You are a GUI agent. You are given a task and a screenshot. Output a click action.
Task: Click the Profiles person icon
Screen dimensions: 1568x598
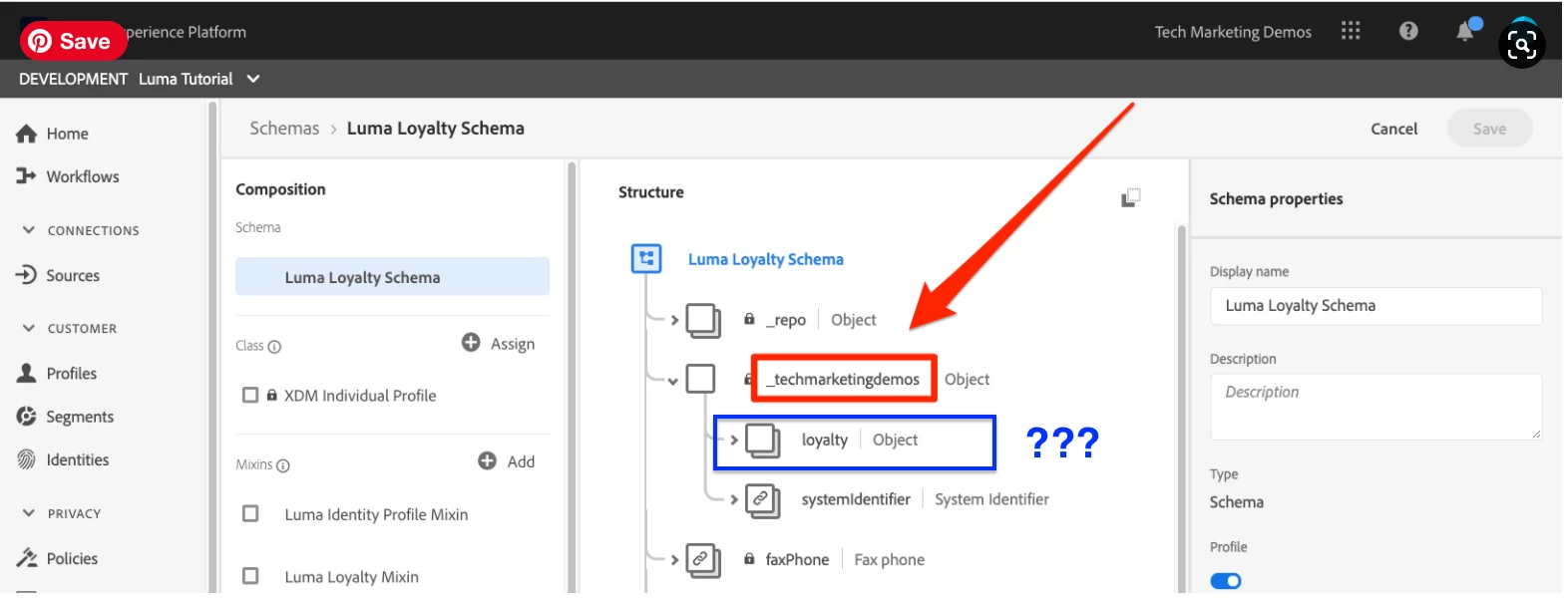[27, 373]
